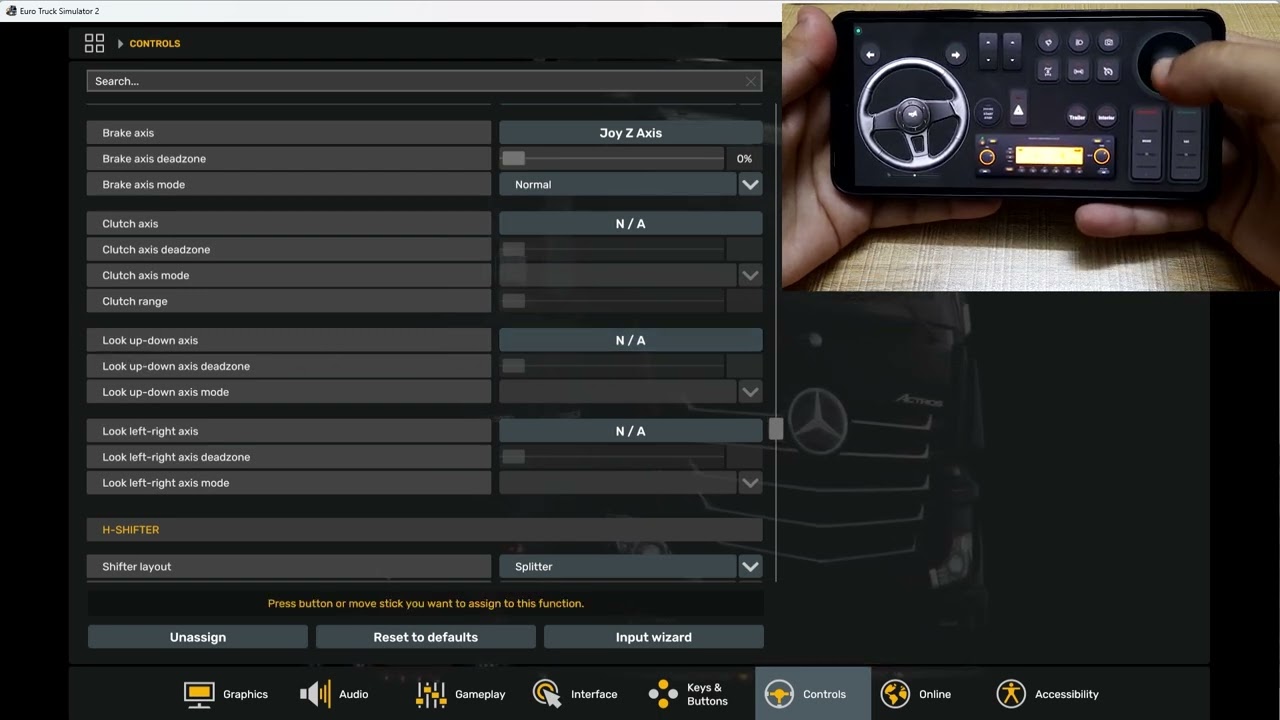Click Clutch axis N / A binding
This screenshot has height=720, width=1280.
tap(631, 224)
